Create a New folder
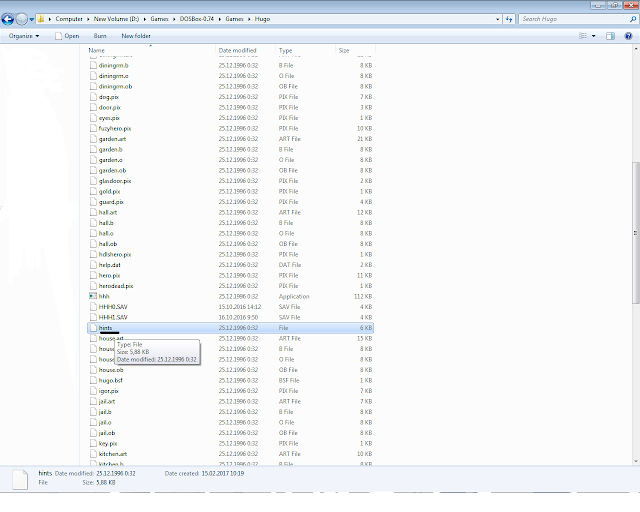The height and width of the screenshot is (512, 640). (x=136, y=36)
